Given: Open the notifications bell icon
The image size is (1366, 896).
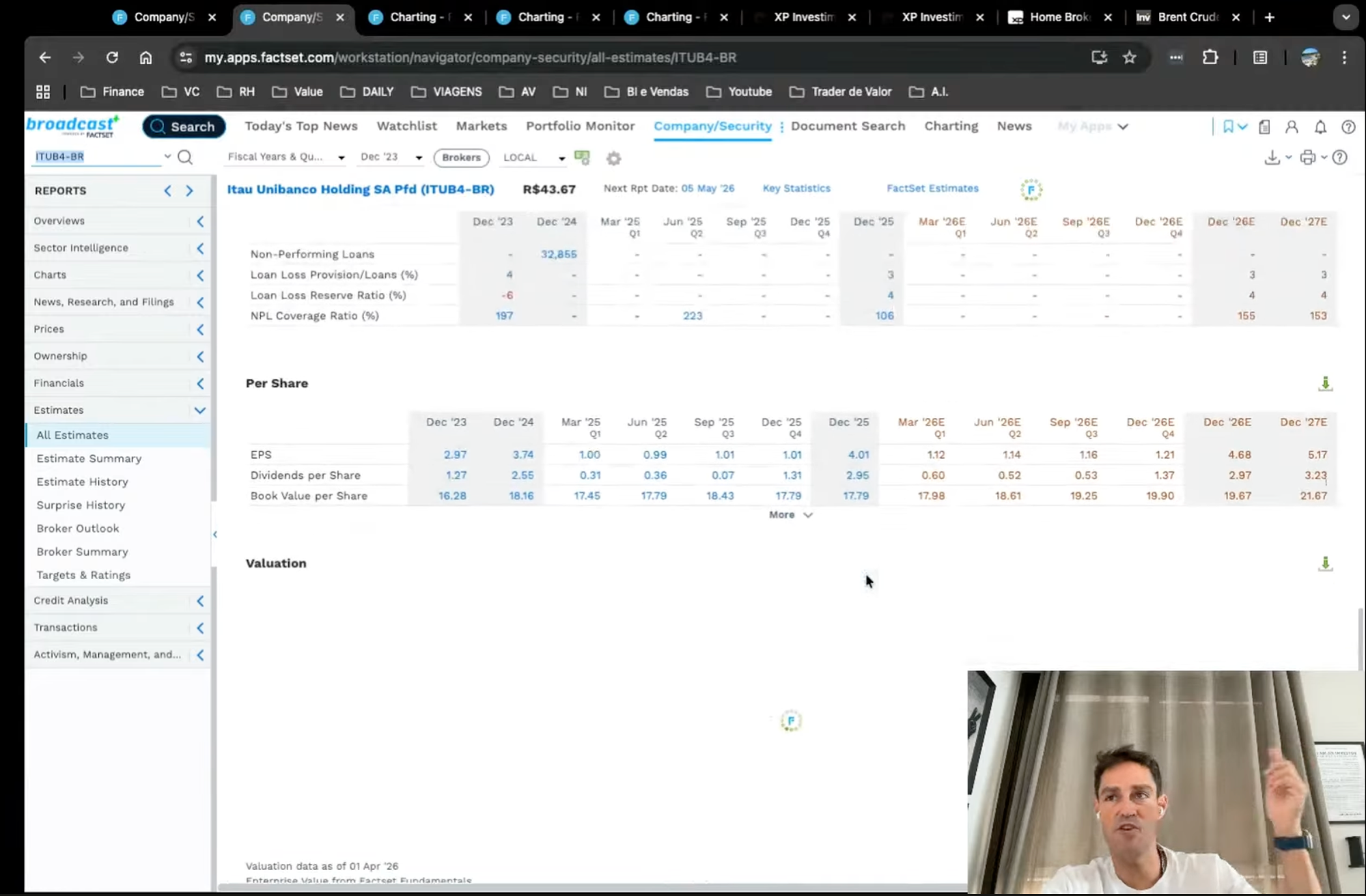Looking at the screenshot, I should (1320, 127).
